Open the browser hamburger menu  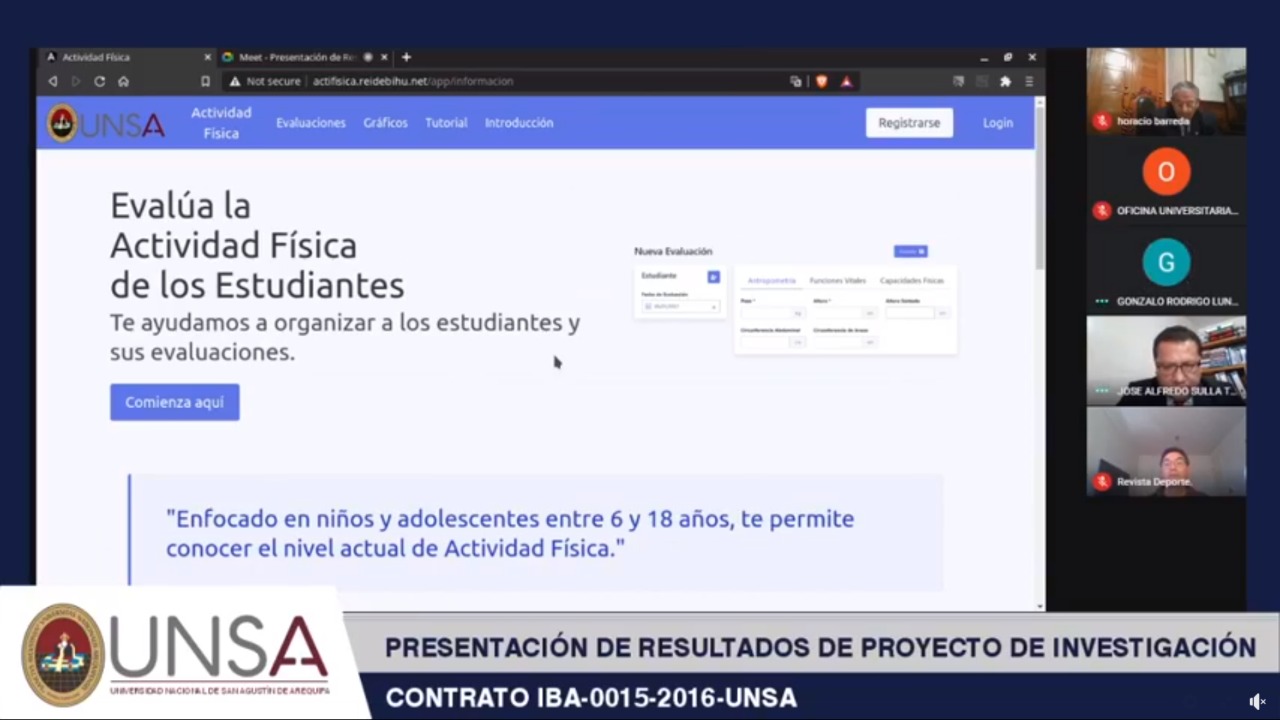(x=1029, y=82)
